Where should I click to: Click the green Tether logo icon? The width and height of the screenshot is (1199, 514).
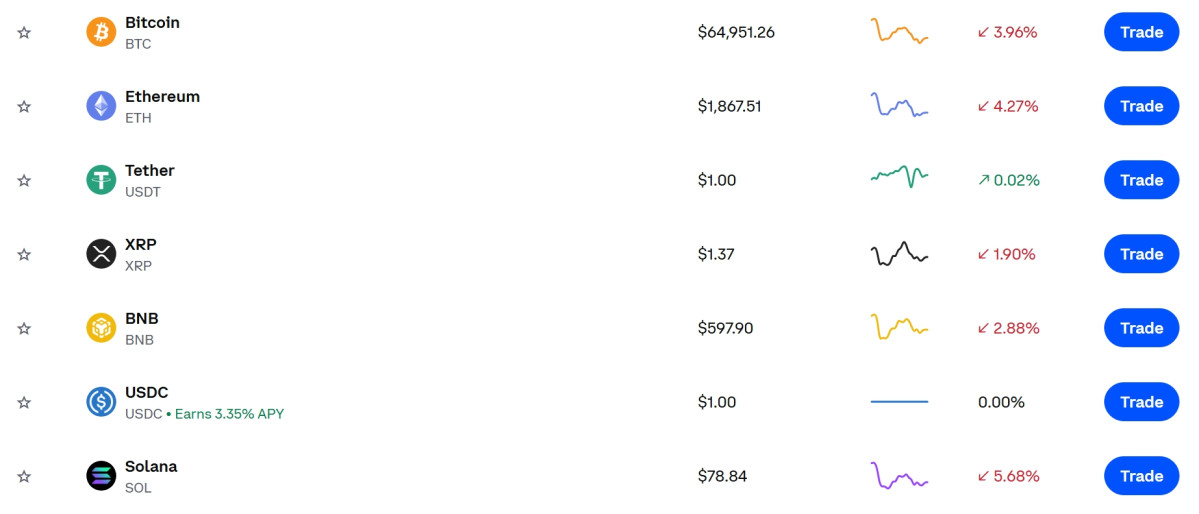101,180
